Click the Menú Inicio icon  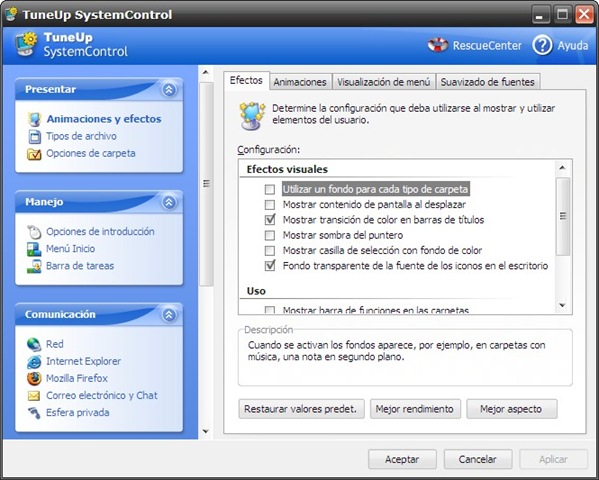(34, 249)
